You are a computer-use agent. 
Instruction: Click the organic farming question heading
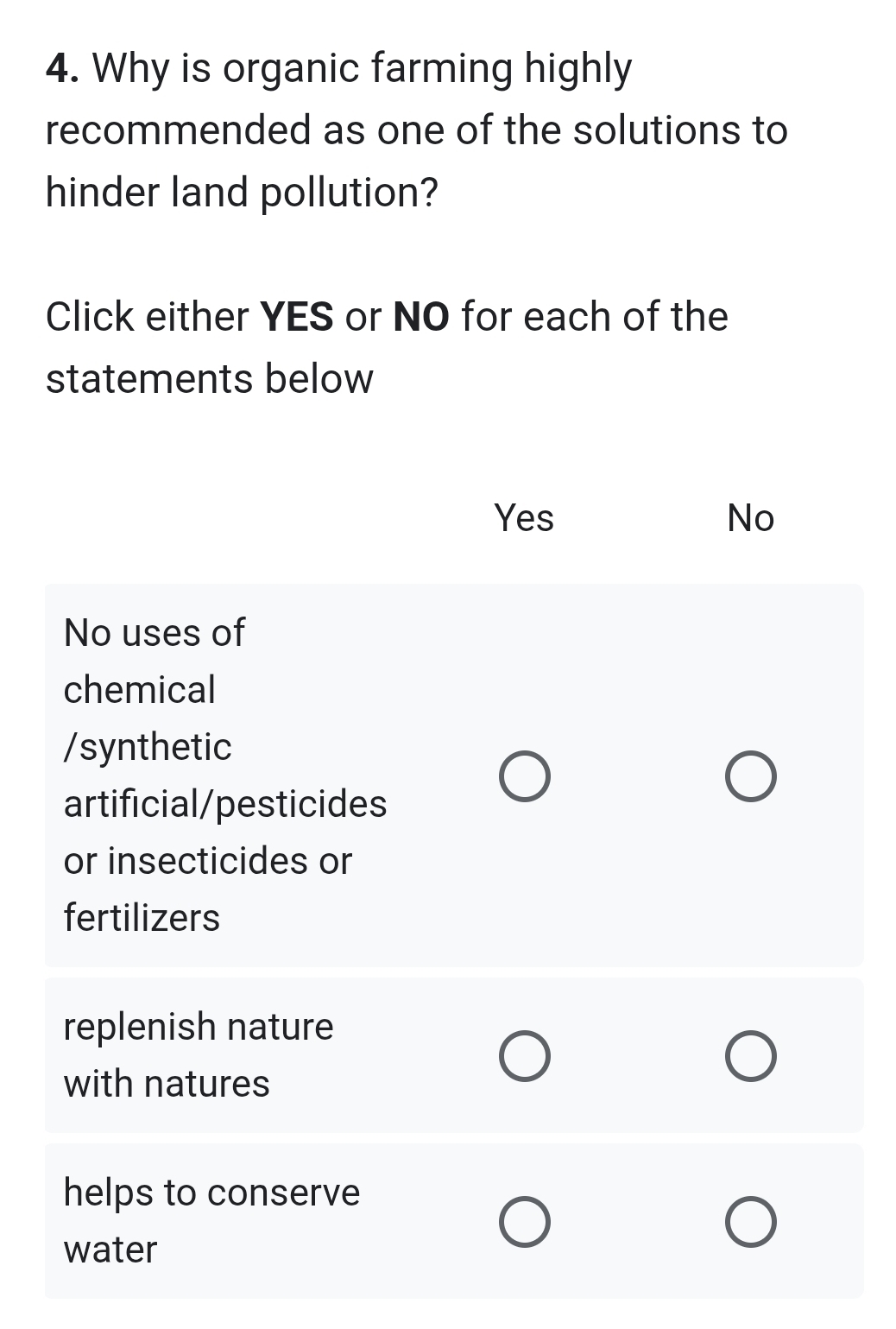pyautogui.click(x=416, y=130)
